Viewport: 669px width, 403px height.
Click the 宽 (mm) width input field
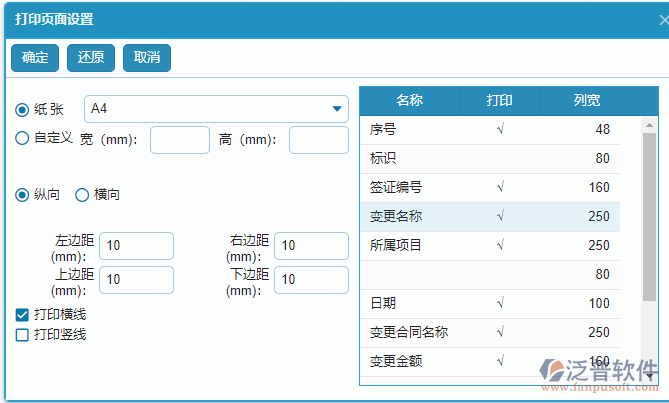[x=180, y=140]
